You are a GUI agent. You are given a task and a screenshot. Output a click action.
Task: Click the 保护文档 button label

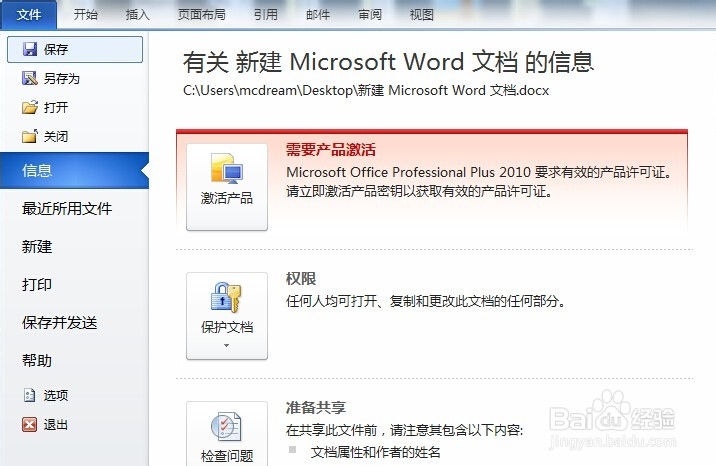click(x=226, y=327)
